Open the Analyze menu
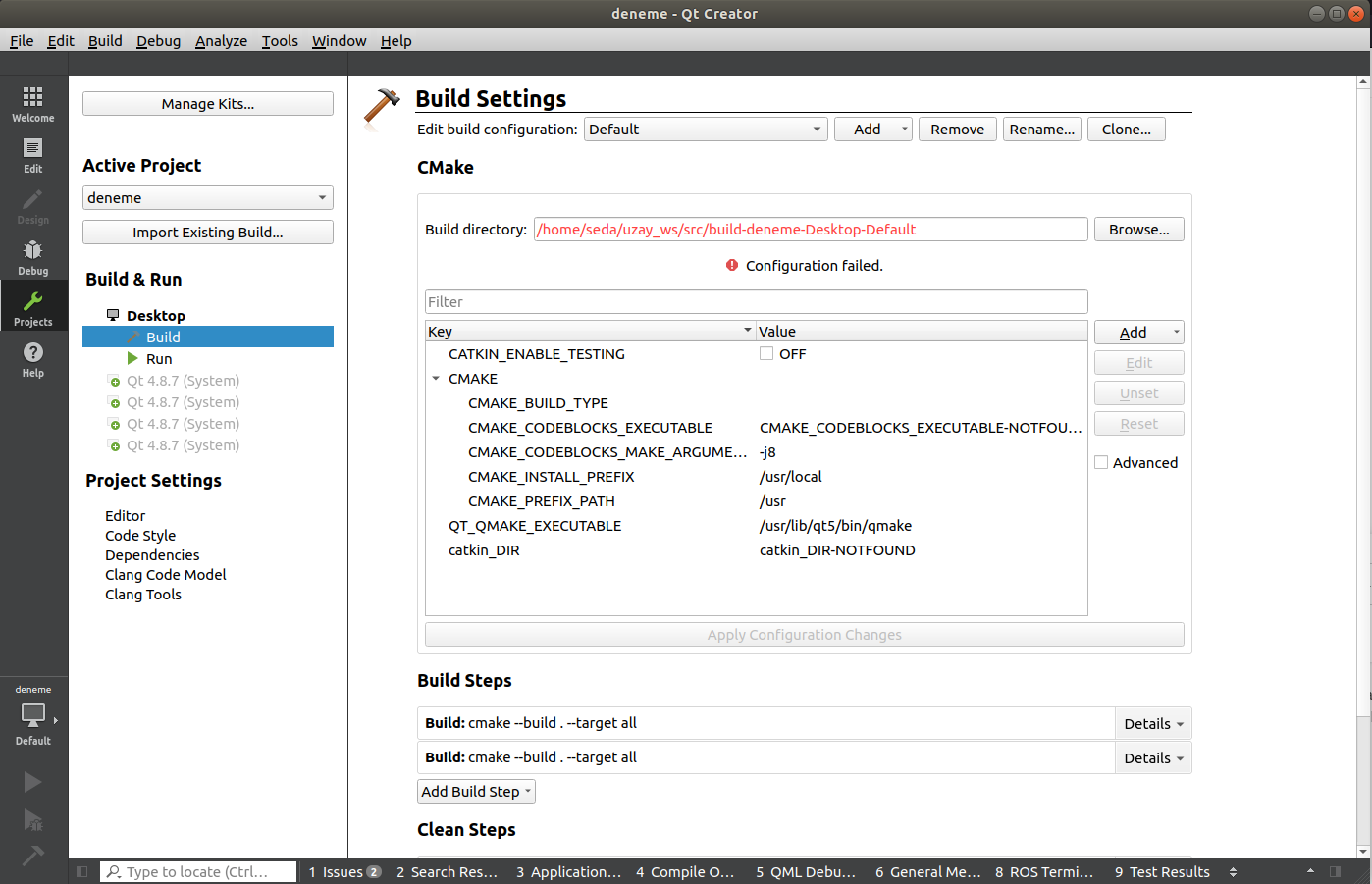Image resolution: width=1372 pixels, height=884 pixels. 221,41
